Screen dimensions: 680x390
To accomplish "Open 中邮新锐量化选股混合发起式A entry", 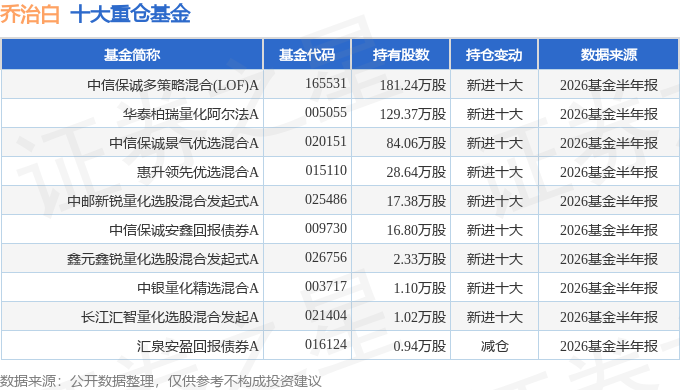I will [163, 201].
